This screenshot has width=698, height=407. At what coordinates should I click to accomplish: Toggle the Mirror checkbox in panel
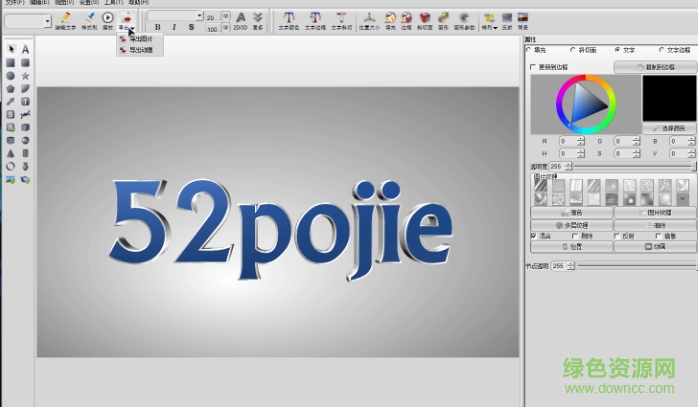point(658,236)
